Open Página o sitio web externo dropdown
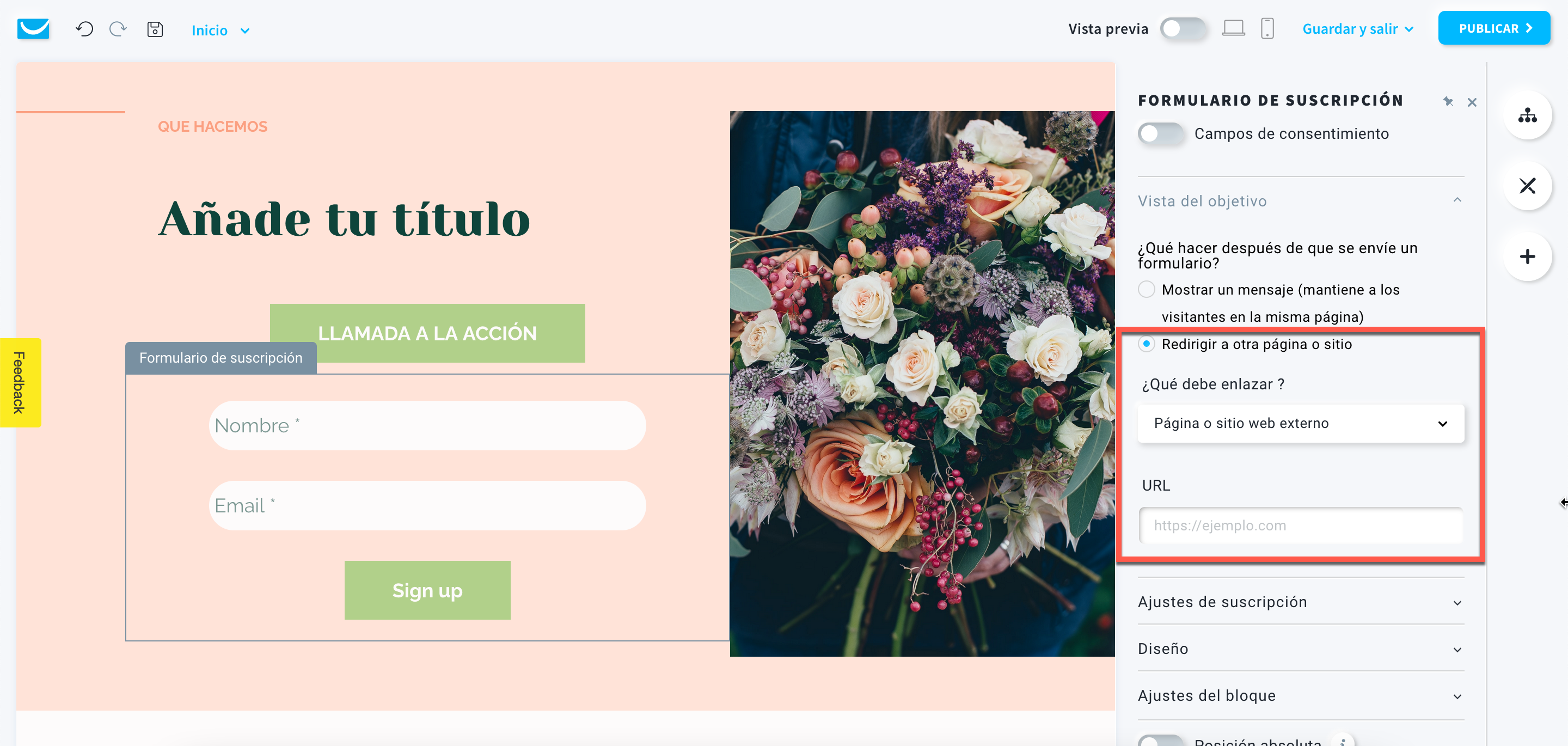1568x746 pixels. 1301,423
